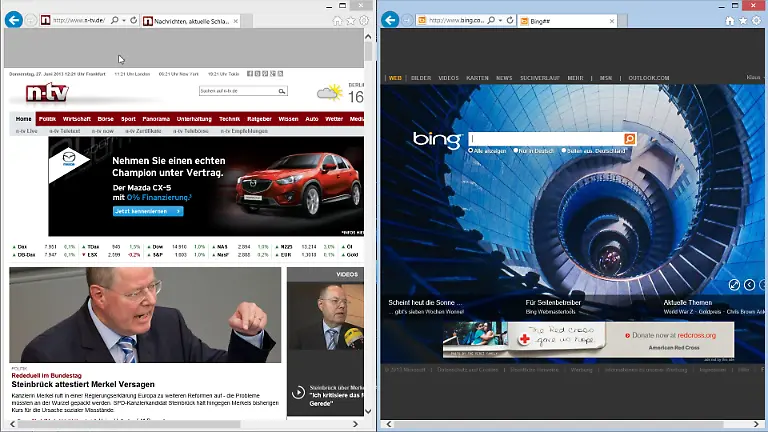
Task: Select the 'Seiten aus Deutschland' radio option
Action: [564, 150]
